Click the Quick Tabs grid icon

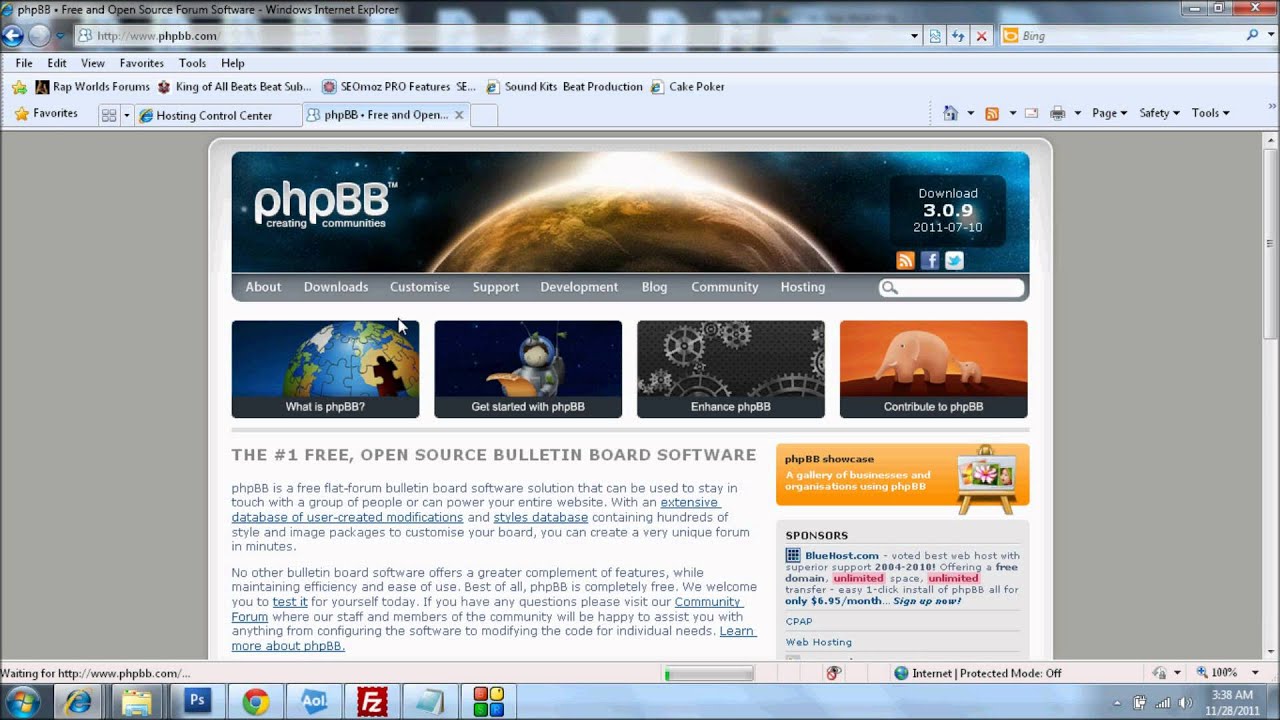point(109,115)
